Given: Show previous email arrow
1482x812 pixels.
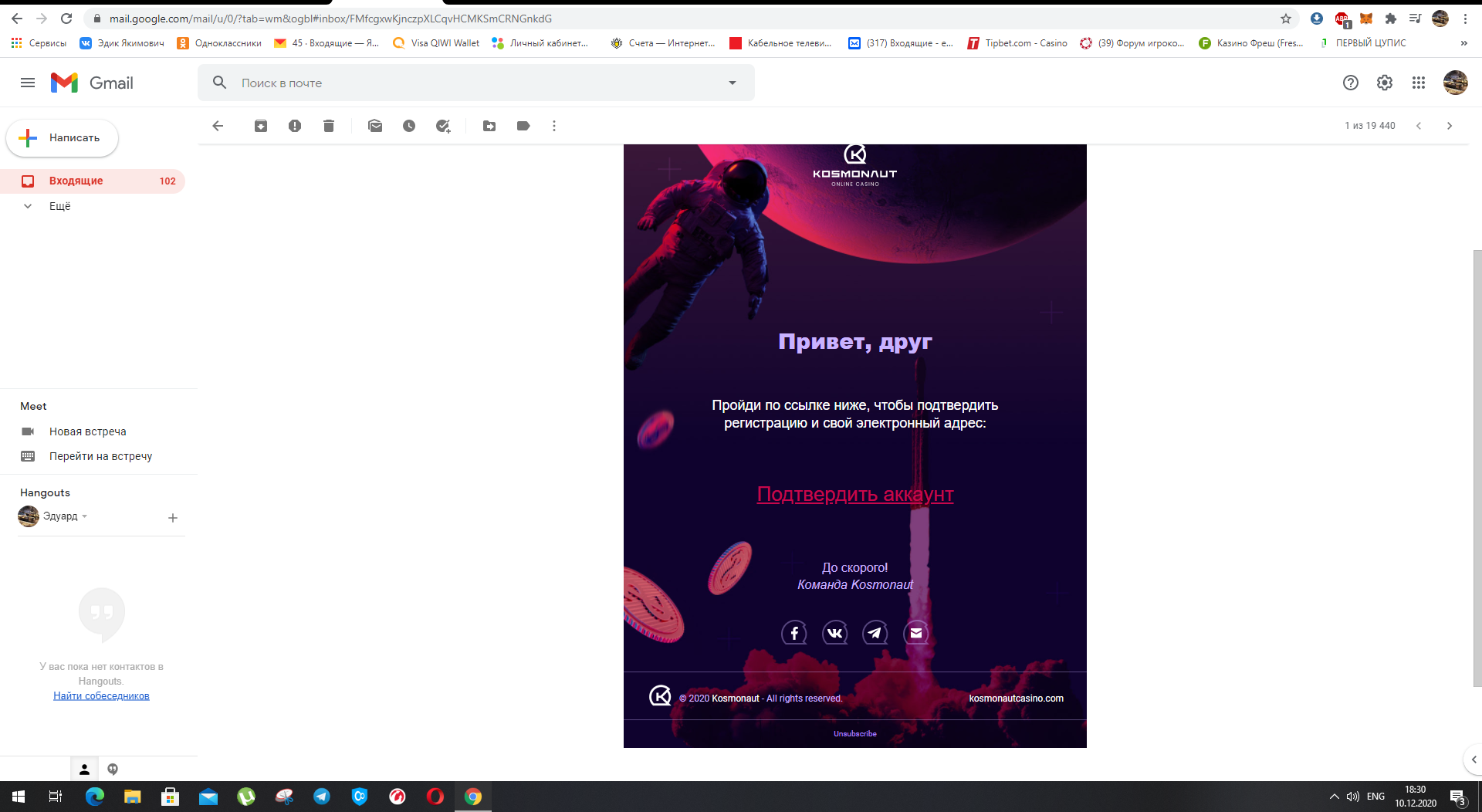Looking at the screenshot, I should (1419, 126).
